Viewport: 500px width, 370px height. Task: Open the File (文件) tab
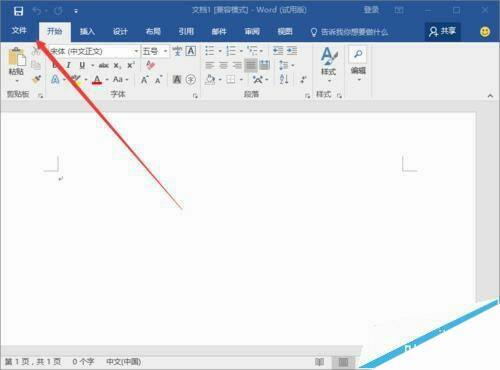(x=19, y=31)
